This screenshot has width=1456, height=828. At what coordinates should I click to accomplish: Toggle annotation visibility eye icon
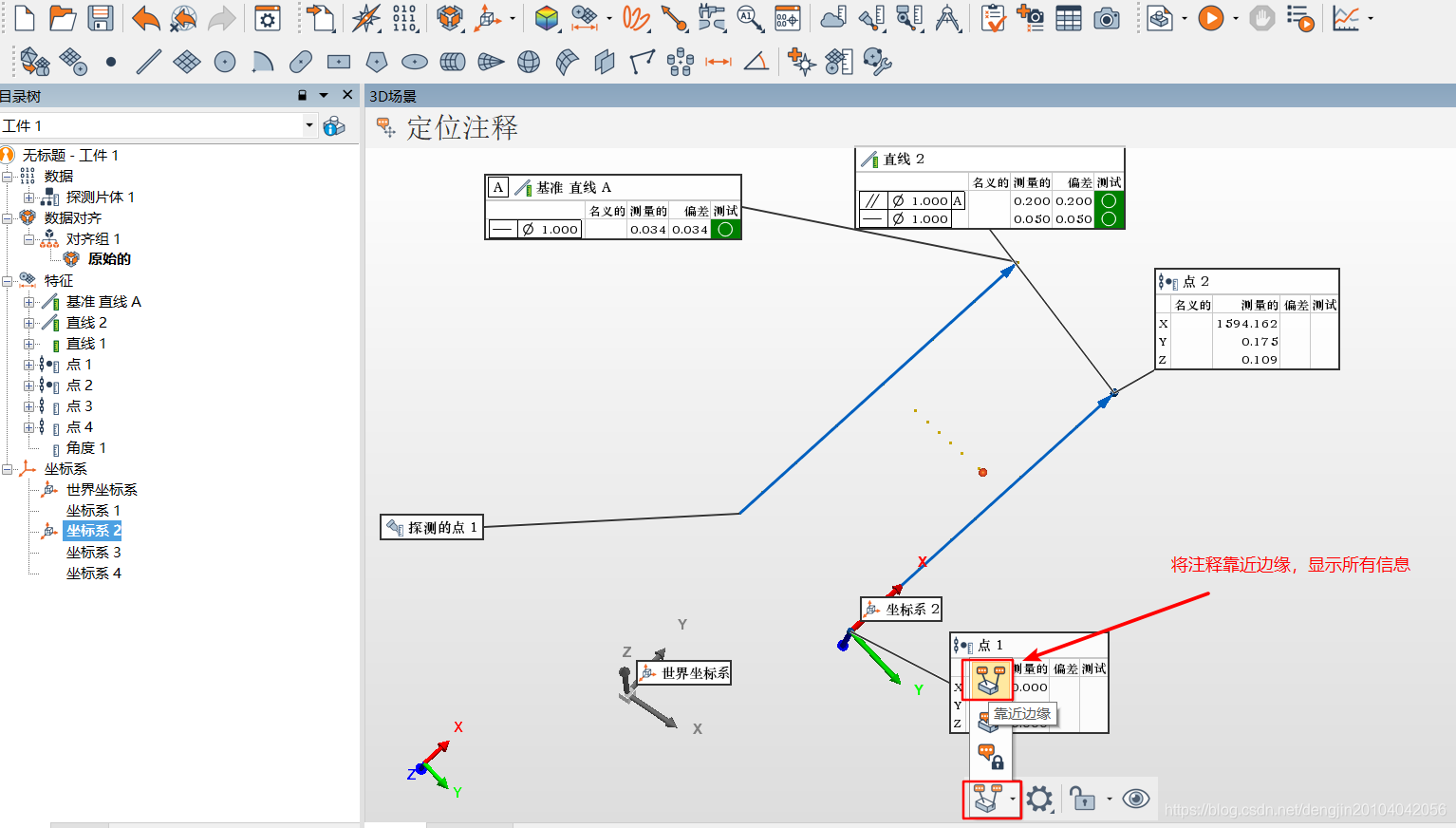coord(1136,799)
